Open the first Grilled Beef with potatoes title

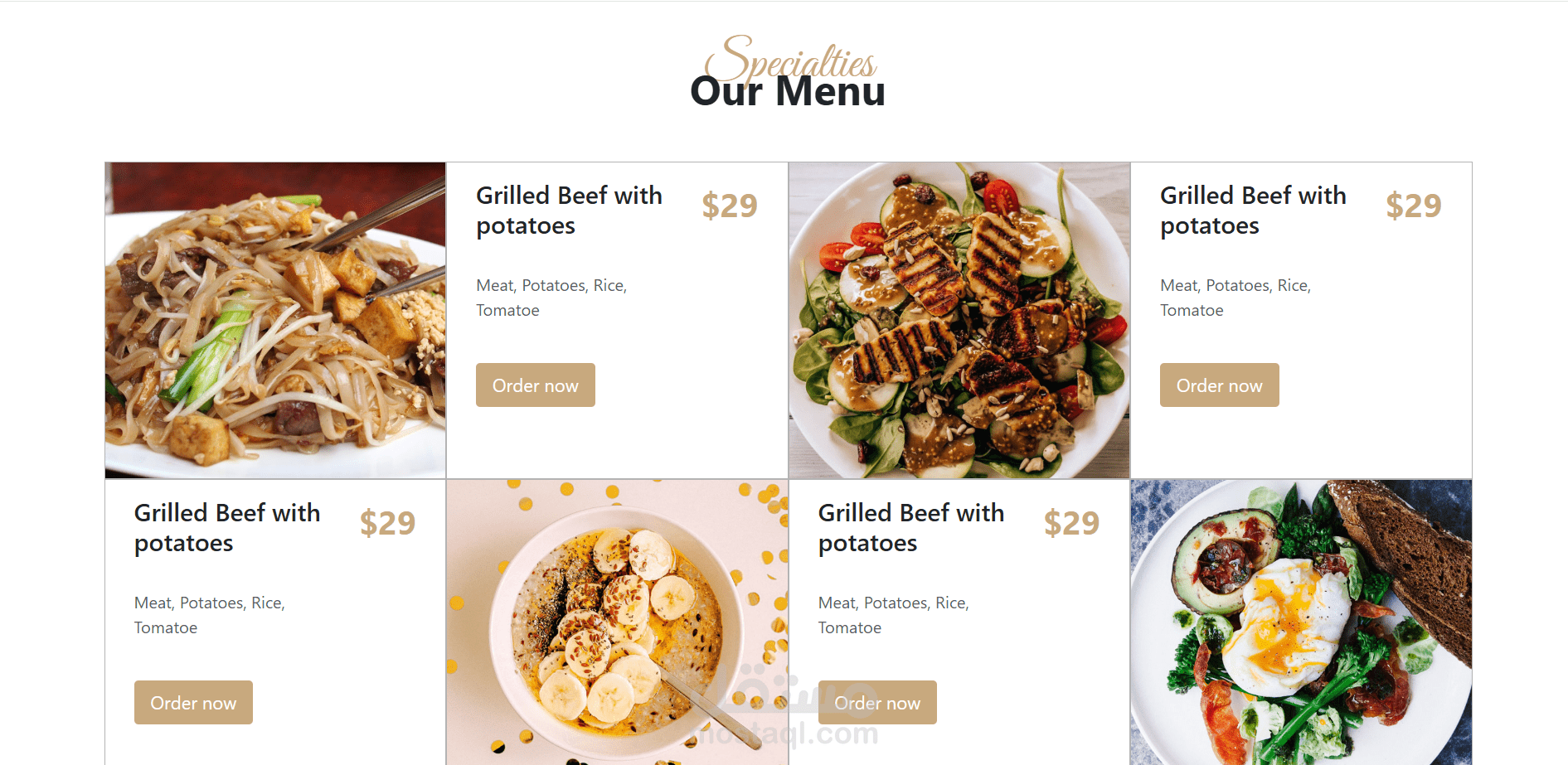tap(569, 211)
